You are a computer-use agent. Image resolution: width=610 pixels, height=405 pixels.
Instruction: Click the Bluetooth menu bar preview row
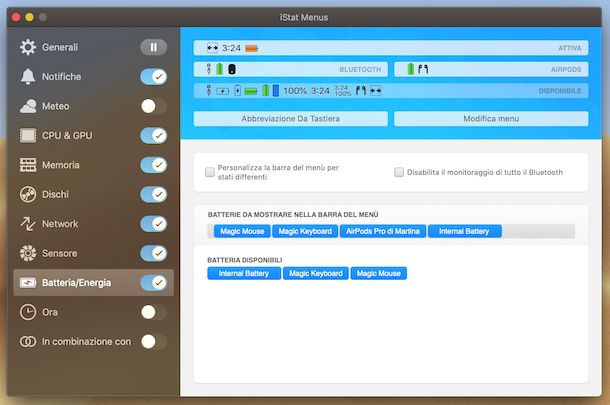291,69
